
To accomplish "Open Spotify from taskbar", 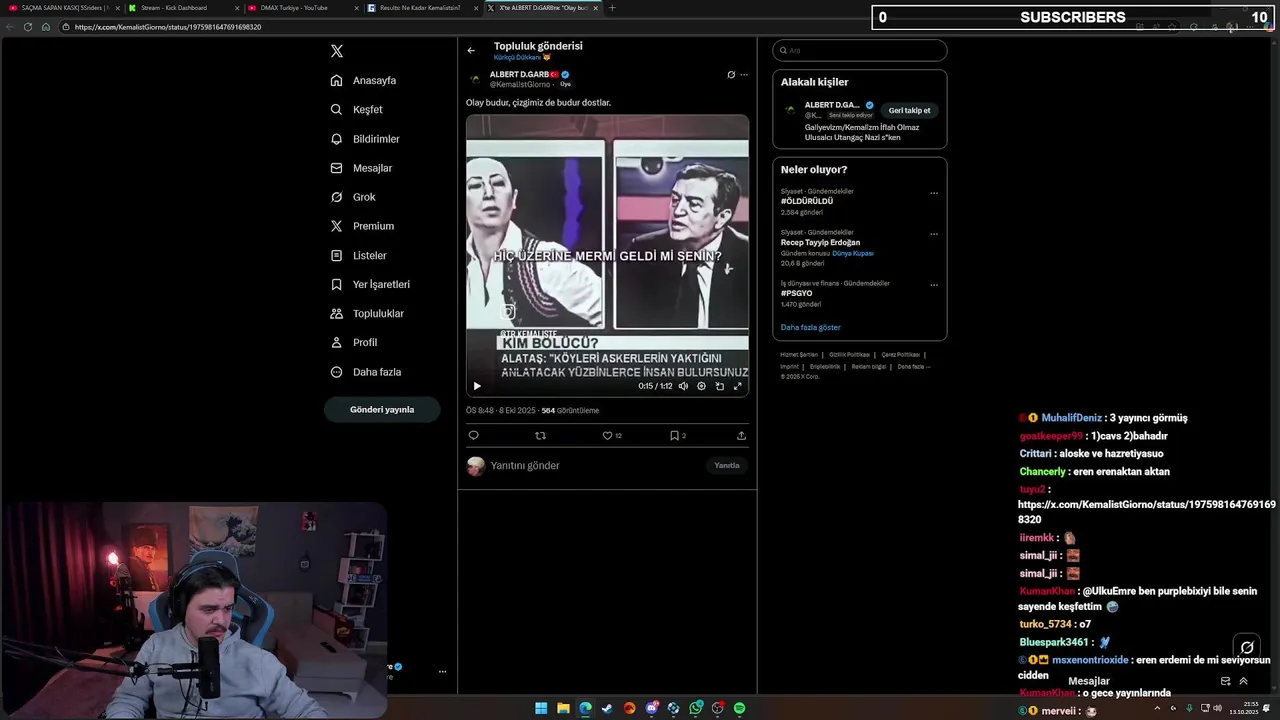I will click(739, 708).
